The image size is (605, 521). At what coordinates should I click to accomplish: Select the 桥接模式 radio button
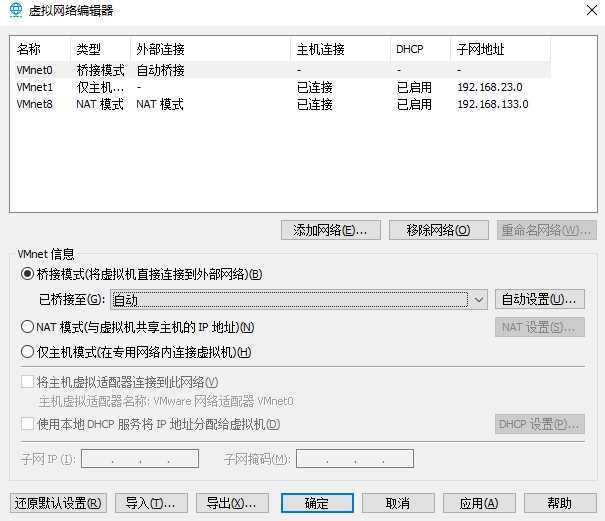point(27,274)
